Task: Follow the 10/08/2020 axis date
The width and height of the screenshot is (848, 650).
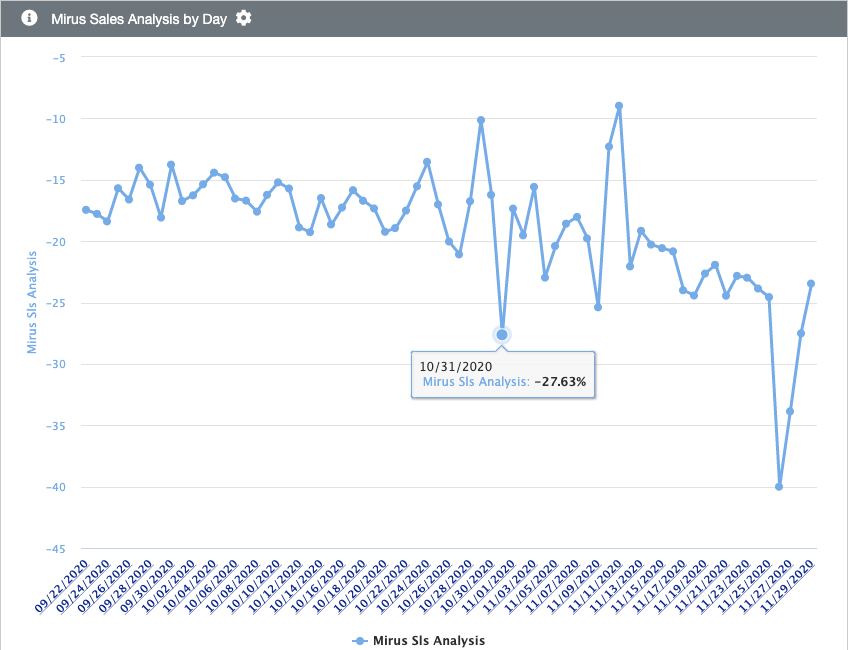Action: [x=231, y=587]
